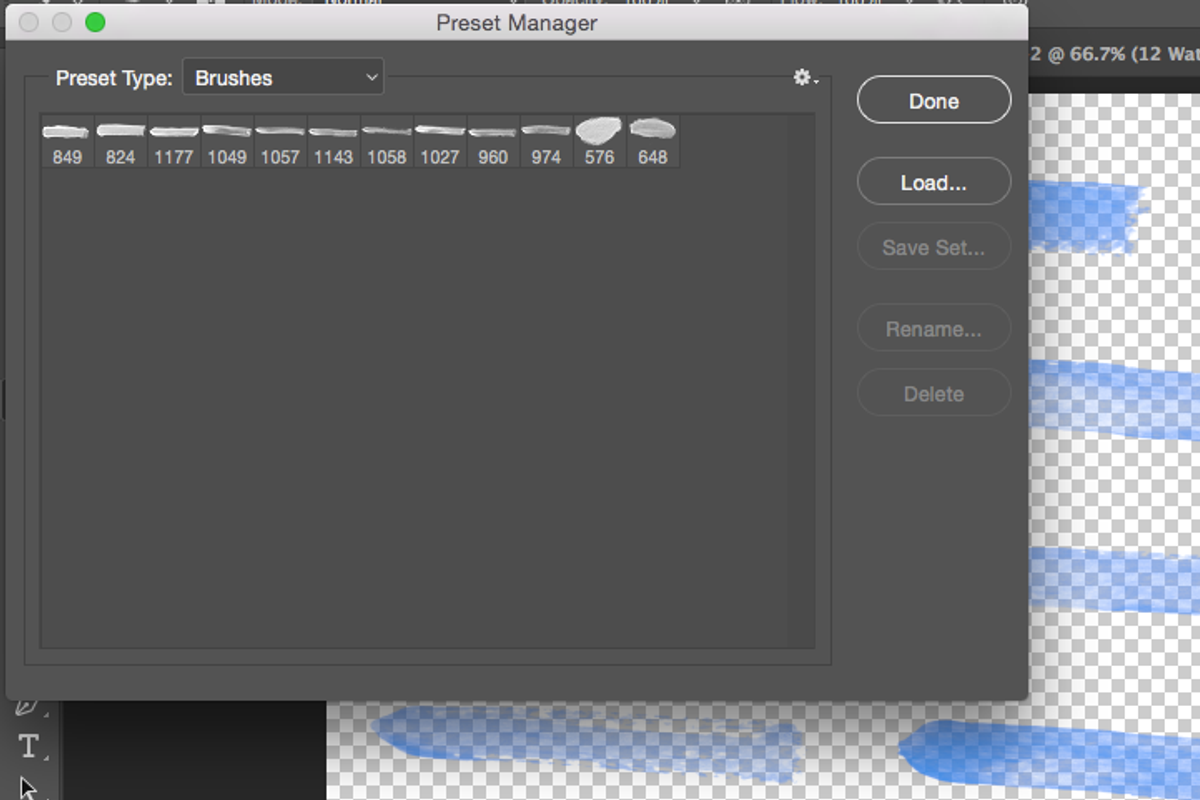The width and height of the screenshot is (1200, 800).
Task: Choose the 1143 brush preset
Action: click(x=333, y=141)
